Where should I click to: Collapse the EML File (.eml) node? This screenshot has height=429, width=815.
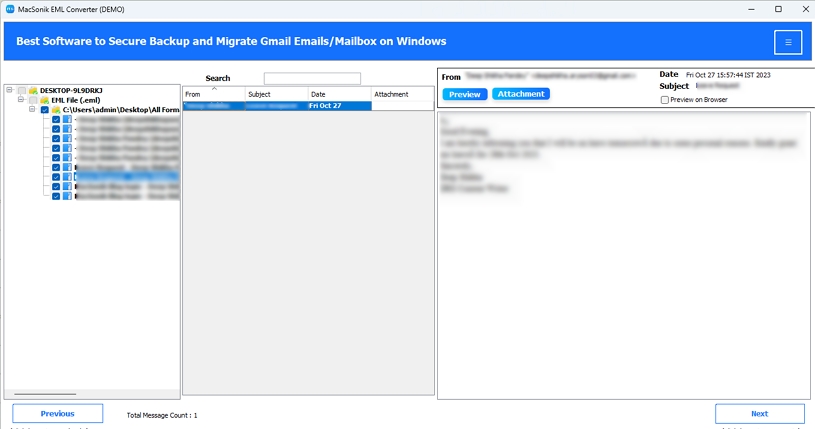[21, 99]
